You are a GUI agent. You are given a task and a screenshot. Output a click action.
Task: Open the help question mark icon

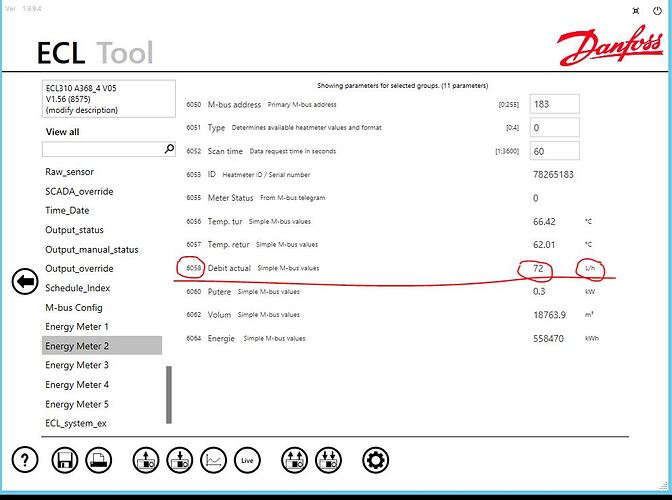point(25,460)
